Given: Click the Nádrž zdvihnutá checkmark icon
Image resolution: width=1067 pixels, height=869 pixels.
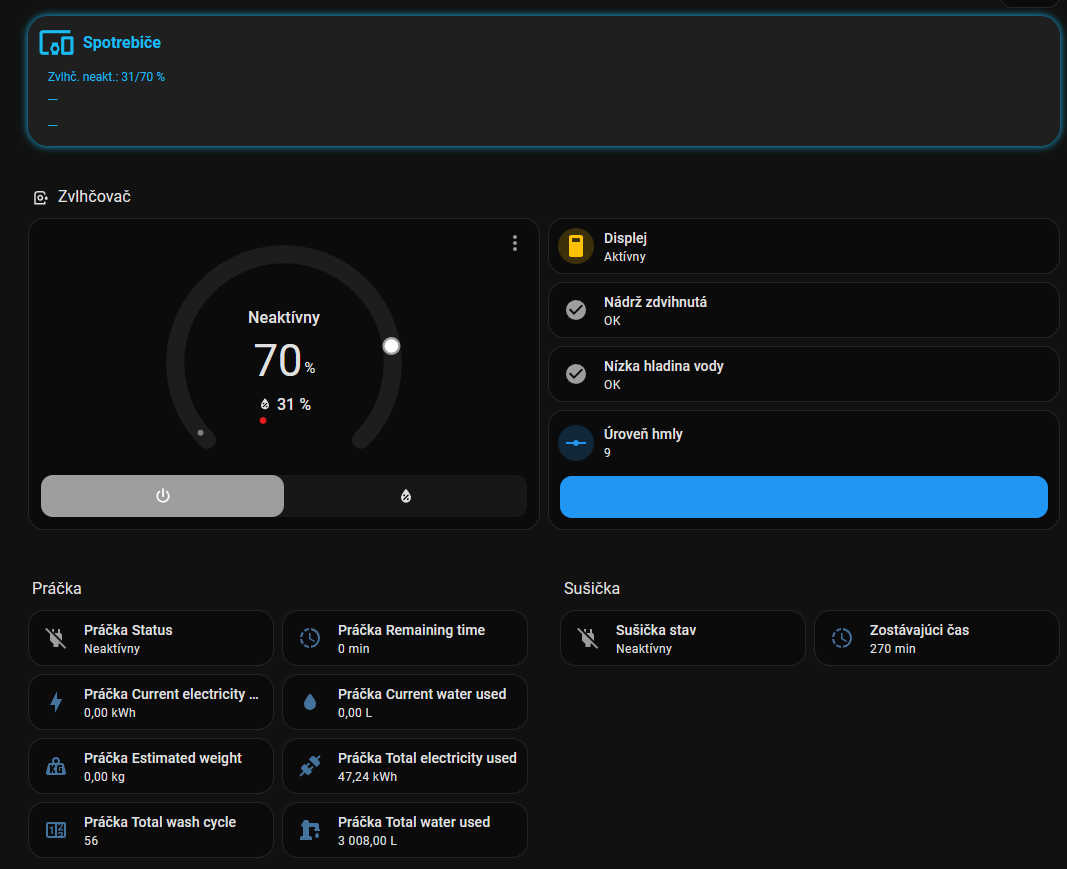Looking at the screenshot, I should (x=576, y=310).
